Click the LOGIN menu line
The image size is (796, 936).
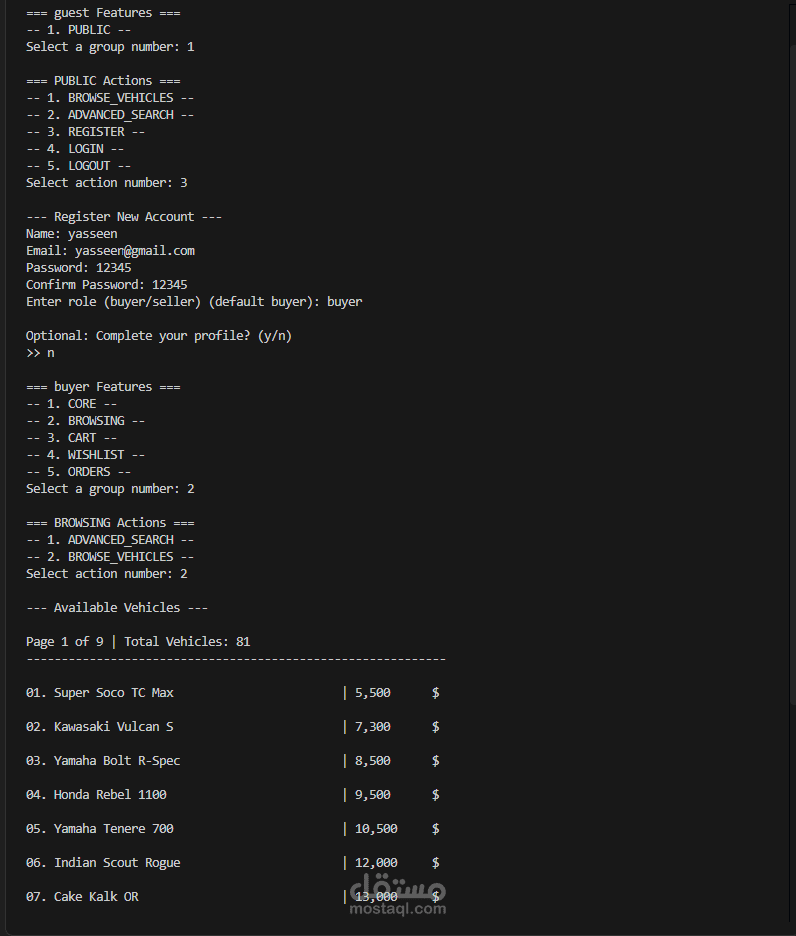coord(75,149)
